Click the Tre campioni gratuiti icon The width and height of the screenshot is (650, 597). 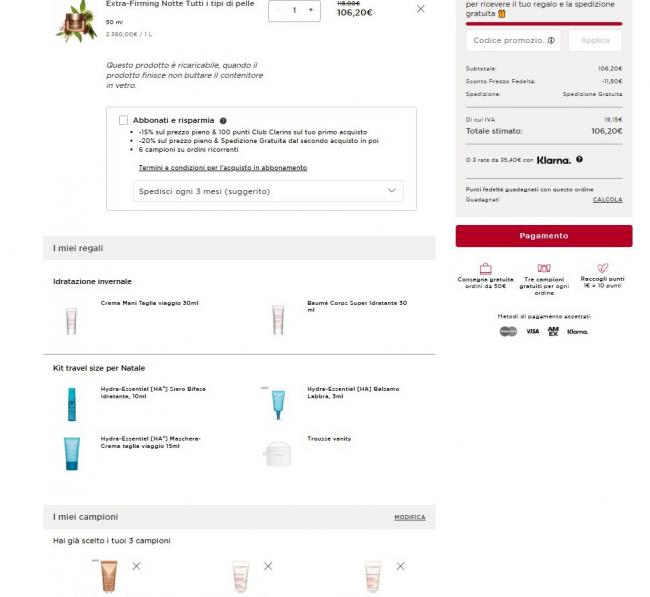pyautogui.click(x=544, y=268)
